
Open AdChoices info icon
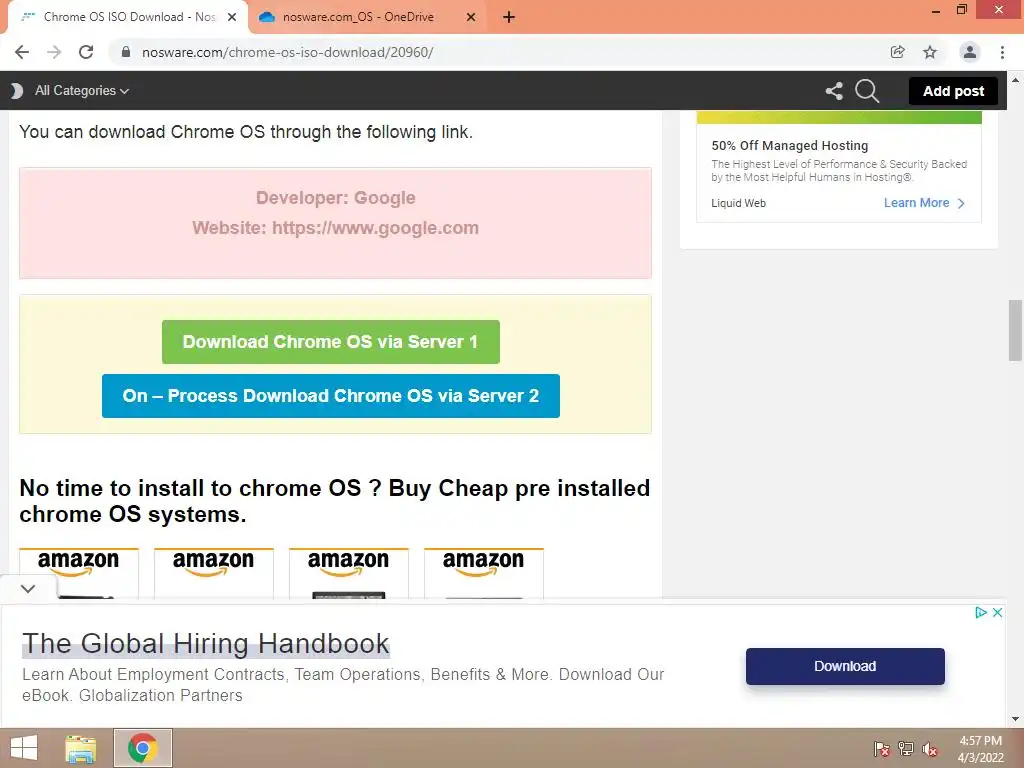[980, 613]
